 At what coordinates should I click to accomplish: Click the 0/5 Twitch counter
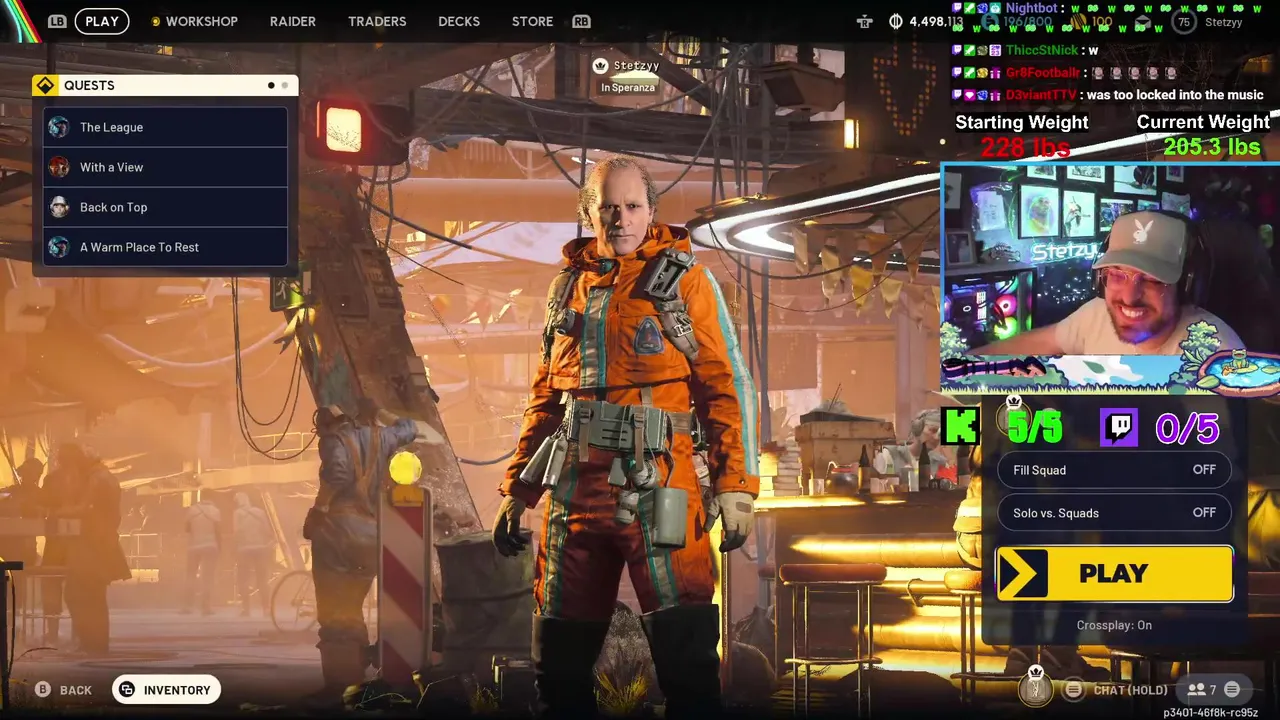pyautogui.click(x=1186, y=429)
